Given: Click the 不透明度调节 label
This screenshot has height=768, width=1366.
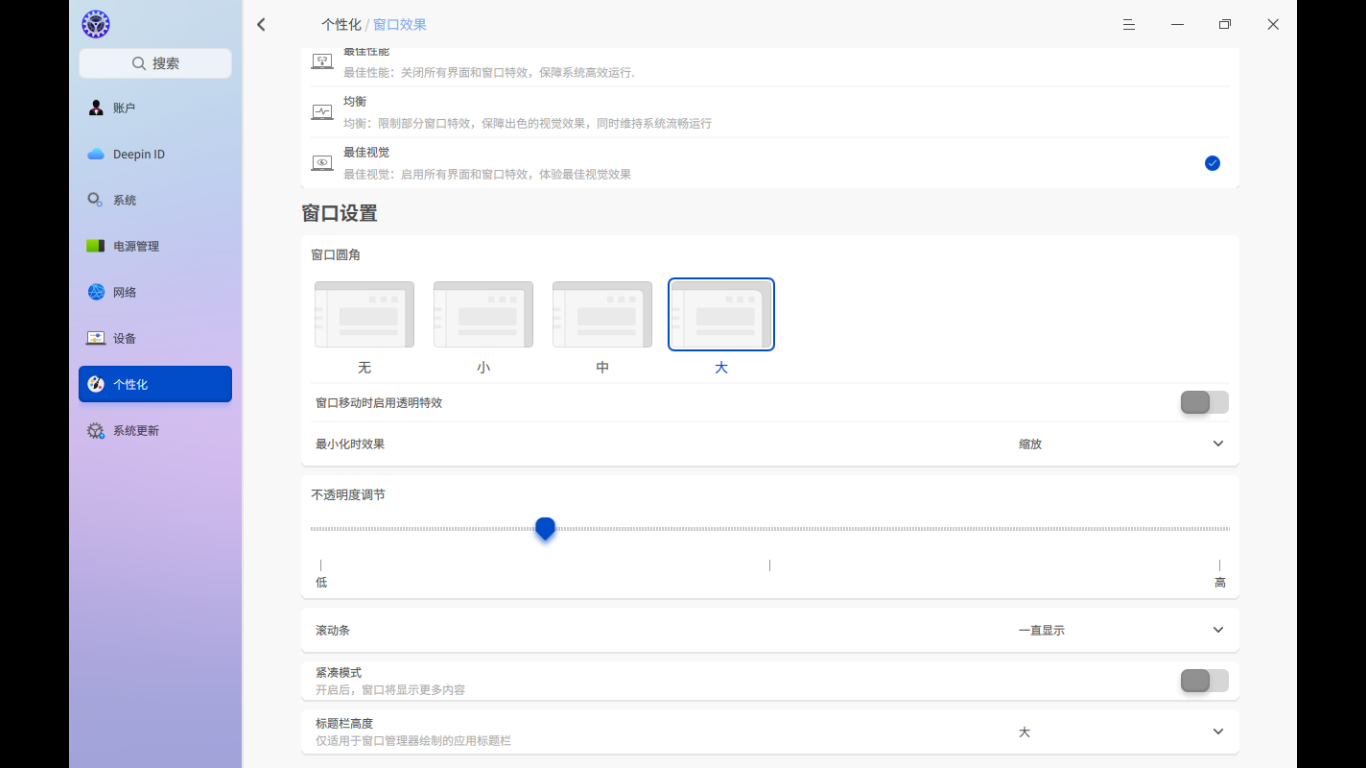Looking at the screenshot, I should click(x=348, y=495).
